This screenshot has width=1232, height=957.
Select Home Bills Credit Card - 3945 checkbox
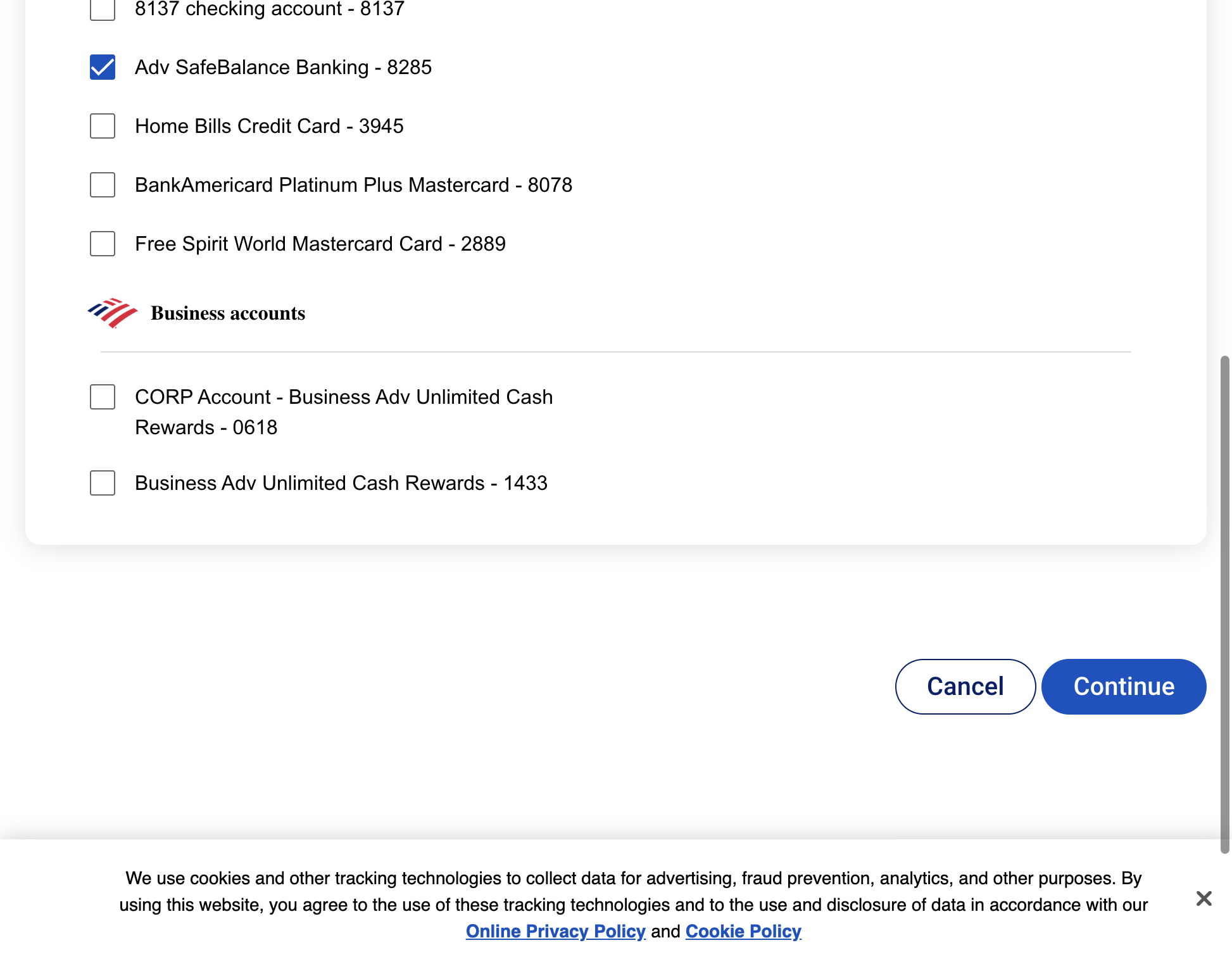coord(103,126)
